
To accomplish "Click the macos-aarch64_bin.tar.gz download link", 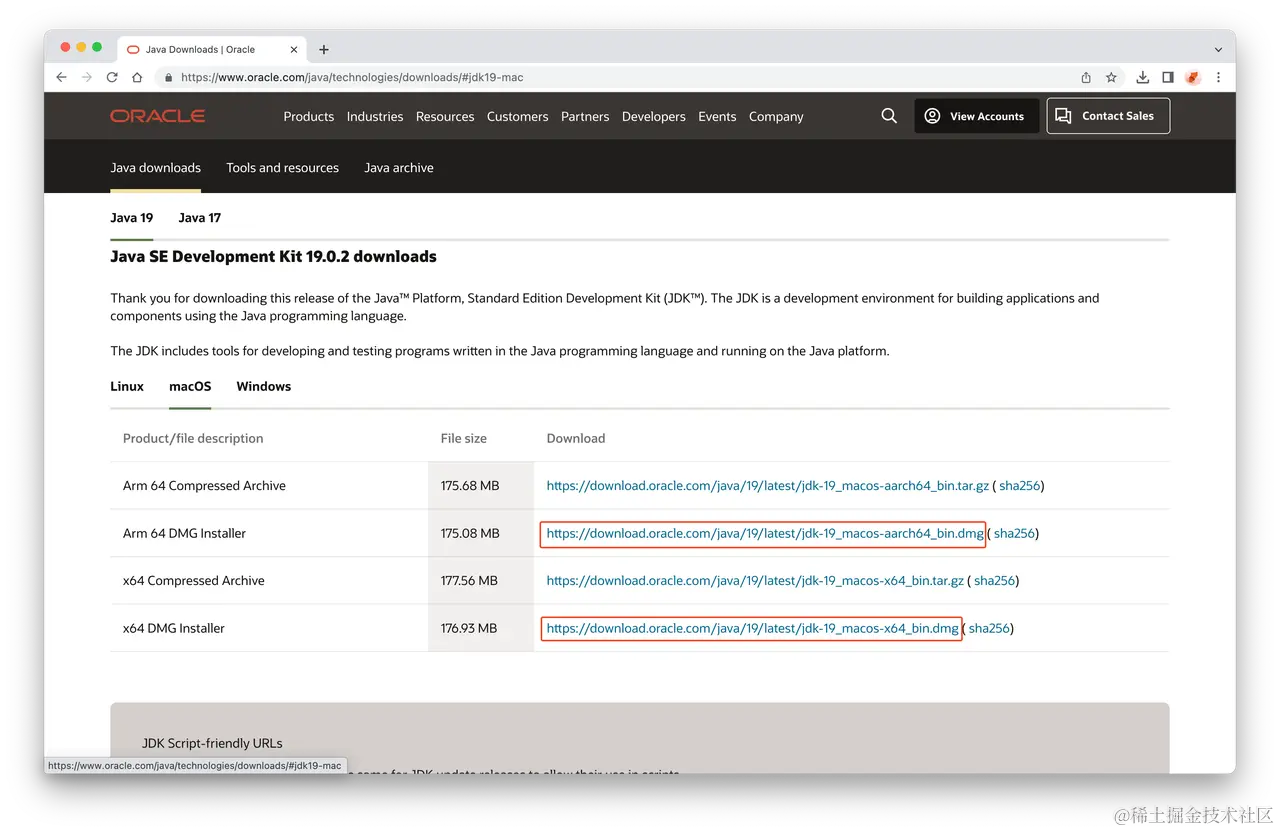I will click(768, 486).
